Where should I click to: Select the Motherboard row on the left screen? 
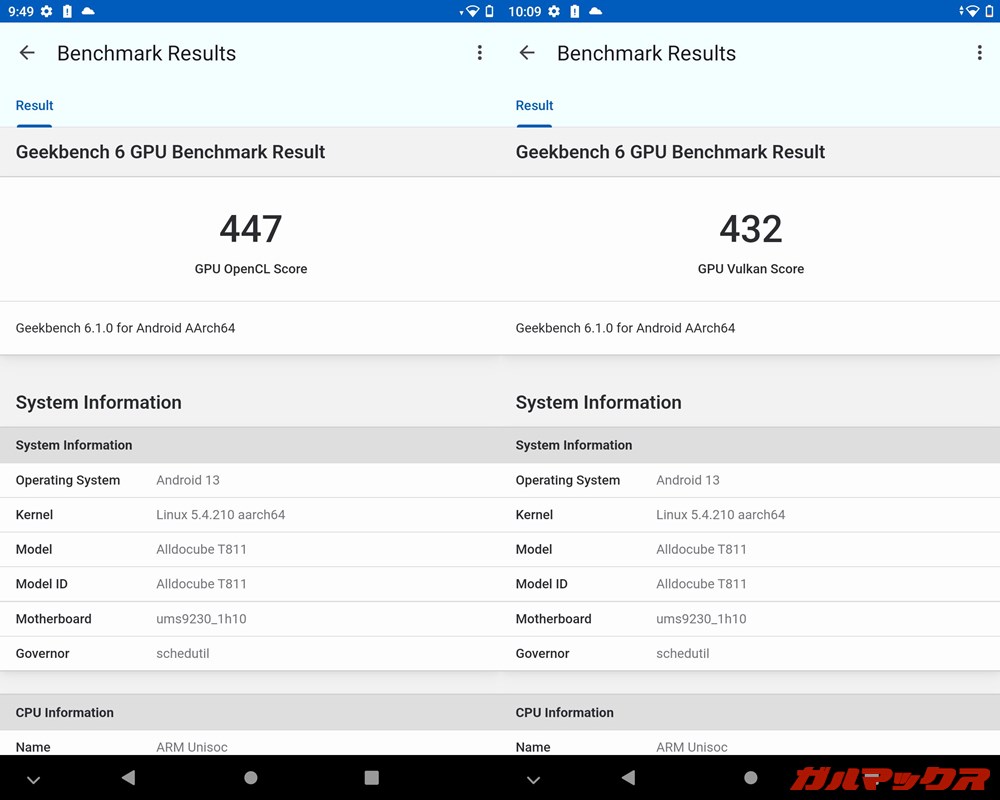pos(250,619)
